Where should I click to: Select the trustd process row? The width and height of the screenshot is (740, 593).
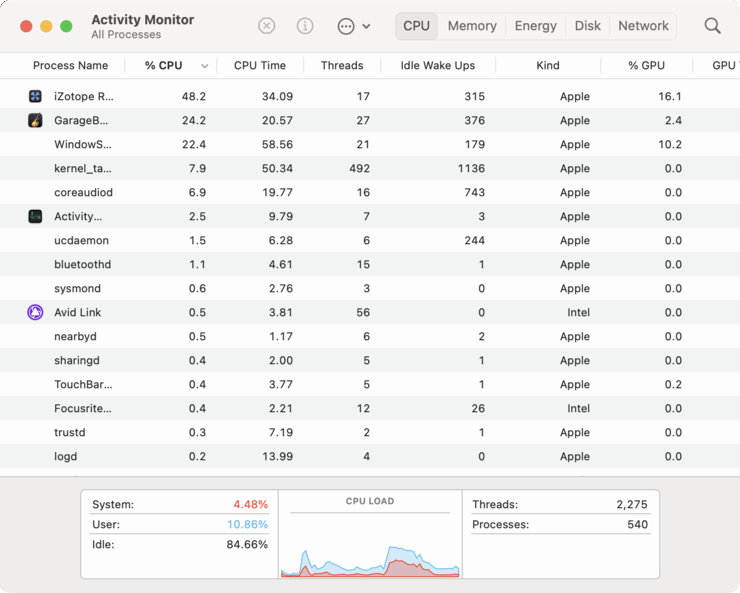coord(370,433)
